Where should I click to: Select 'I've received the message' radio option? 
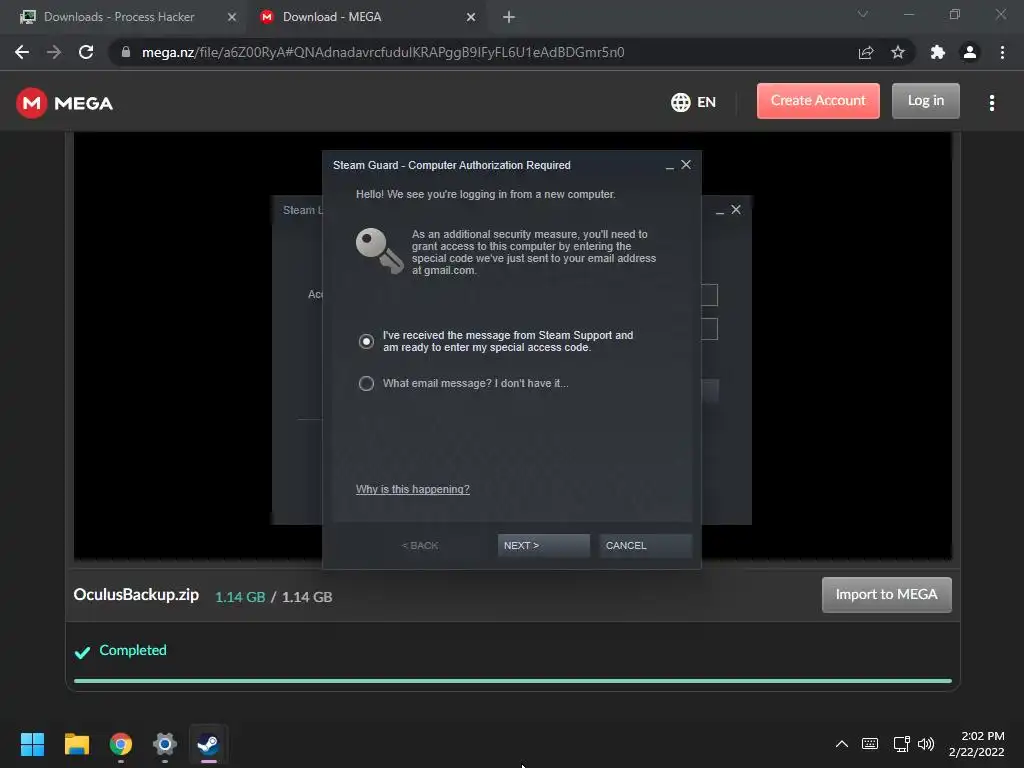[366, 342]
